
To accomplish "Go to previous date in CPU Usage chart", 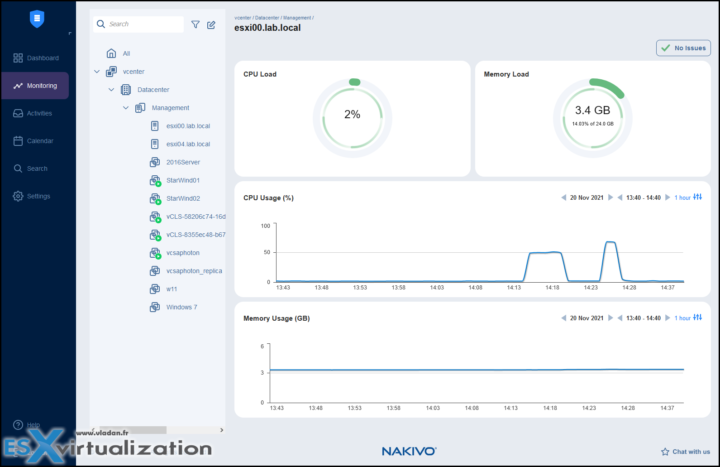I will pyautogui.click(x=563, y=197).
